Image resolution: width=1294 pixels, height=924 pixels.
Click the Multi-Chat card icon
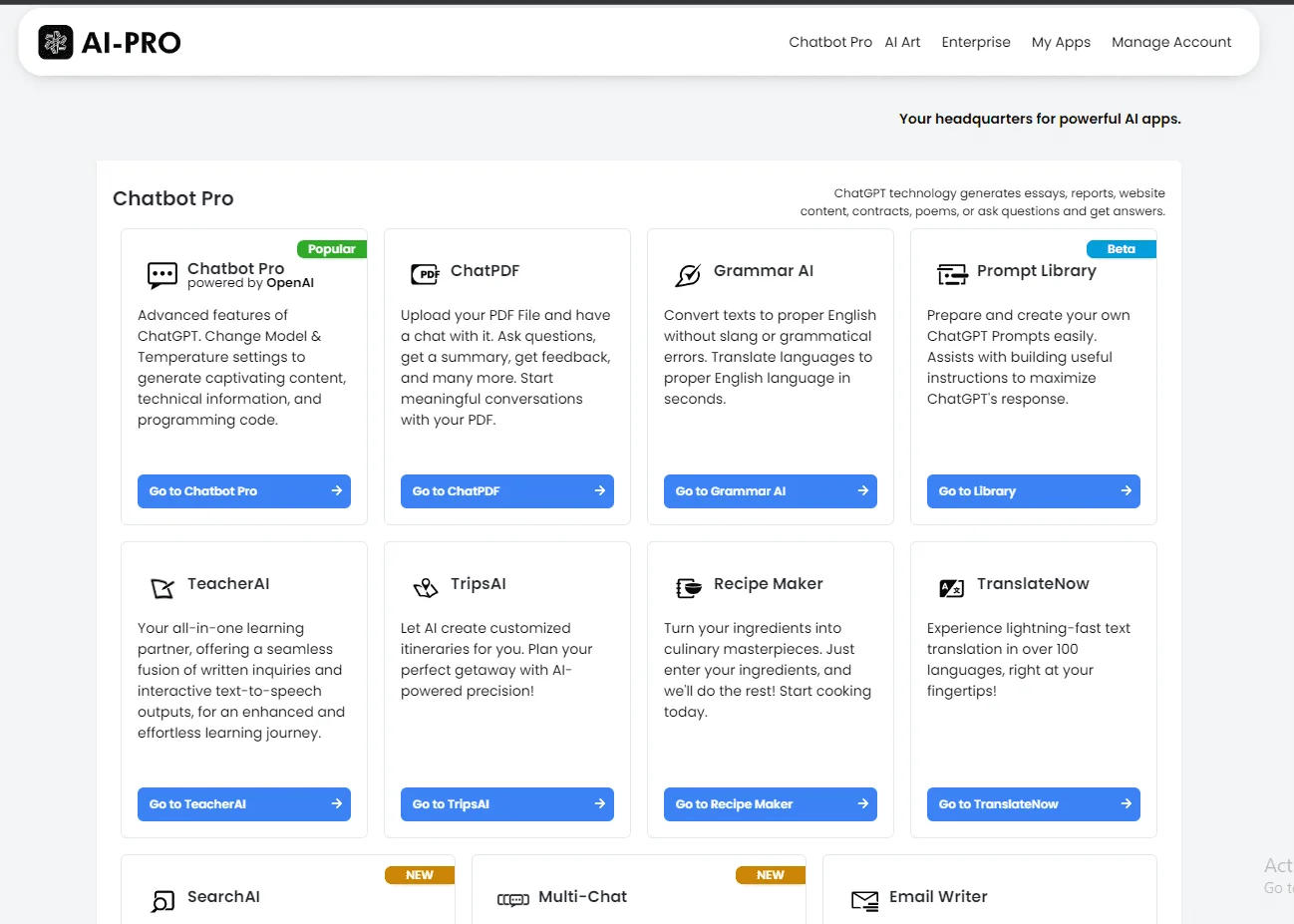click(x=513, y=900)
